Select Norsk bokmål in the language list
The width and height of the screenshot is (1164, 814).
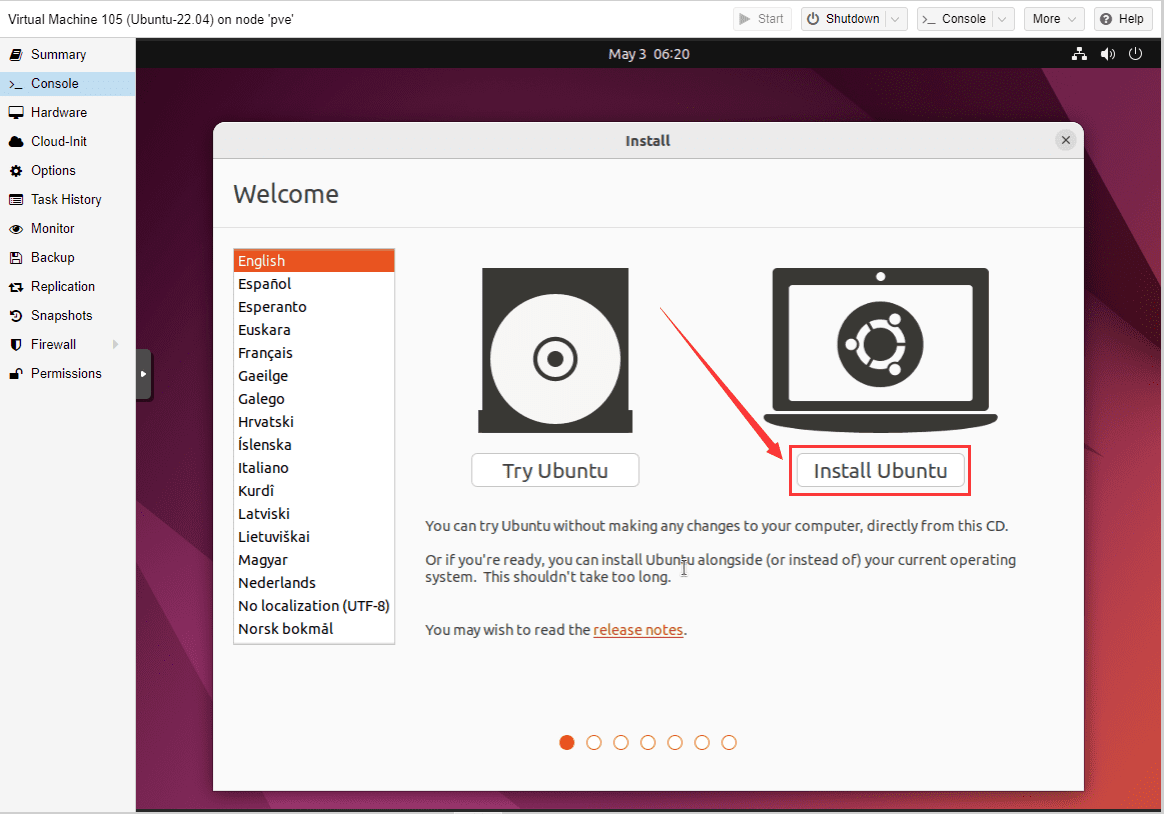click(314, 628)
